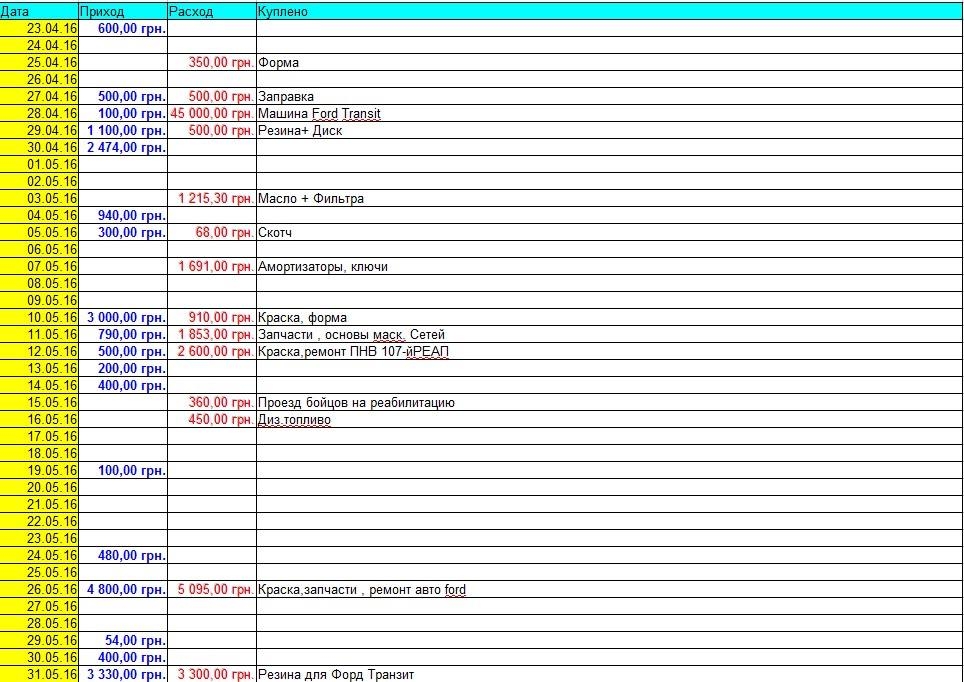Select the 5 095,00 грн. expense cell
Viewport: 964px width, 682px height.
[212, 589]
